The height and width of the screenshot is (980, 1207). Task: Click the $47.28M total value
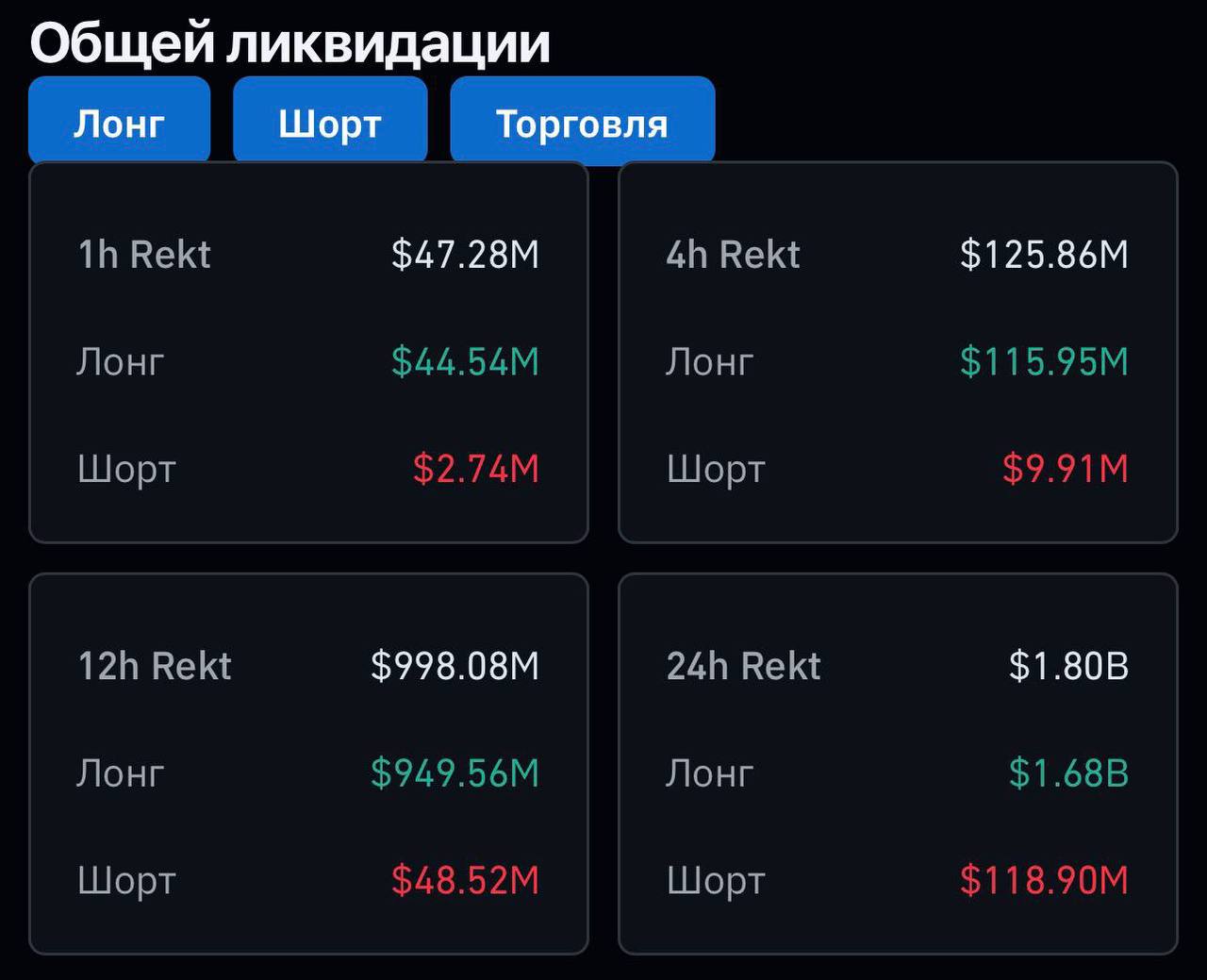tap(468, 253)
